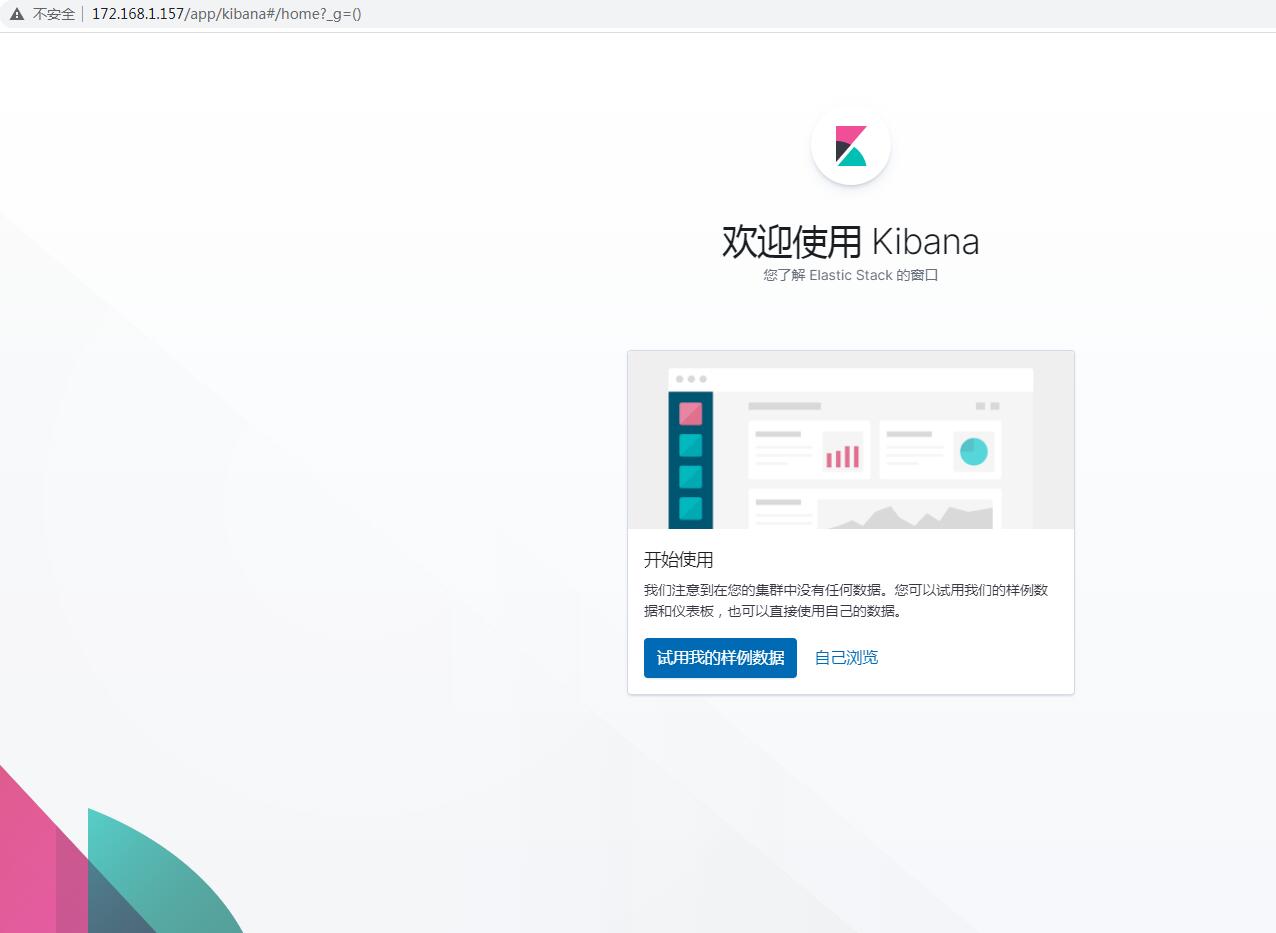Click the 我们注意到在您的集群中没有任何数据 description text
The width and height of the screenshot is (1276, 933).
(x=846, y=600)
